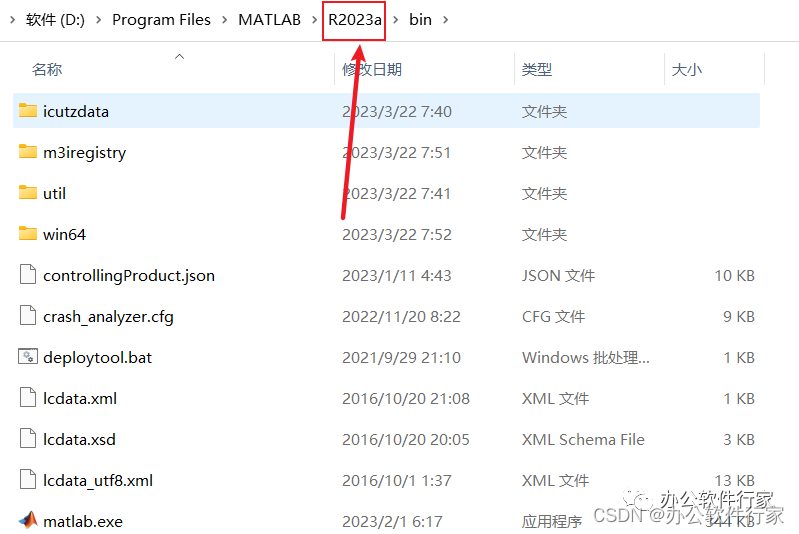The image size is (799, 534).
Task: Click the crash_analyzer.cfg file name
Action: 109,316
